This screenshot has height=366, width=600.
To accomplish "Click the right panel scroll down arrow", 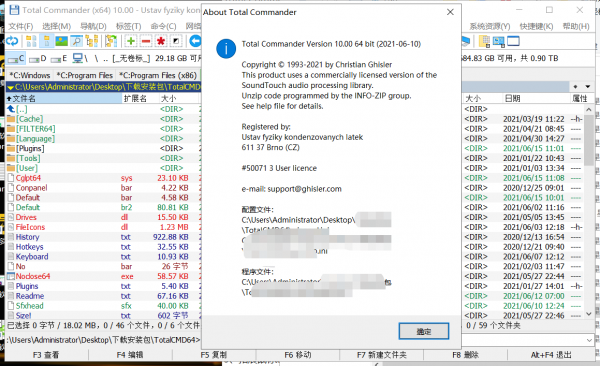I will 589,314.
